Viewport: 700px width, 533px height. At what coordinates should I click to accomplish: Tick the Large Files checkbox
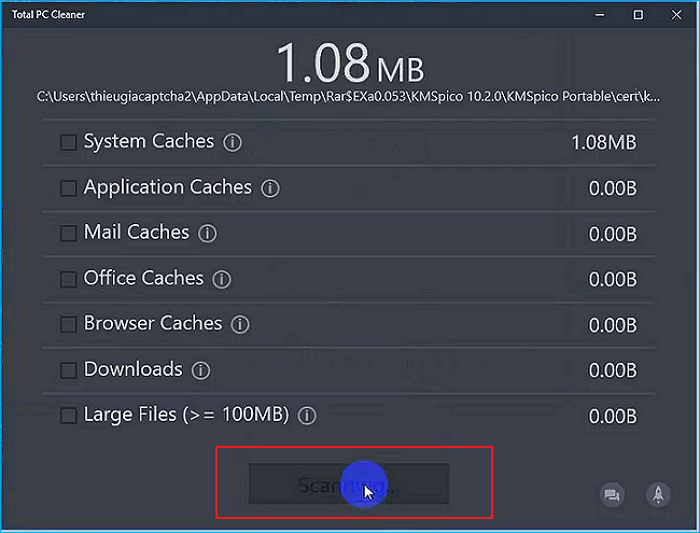point(68,416)
